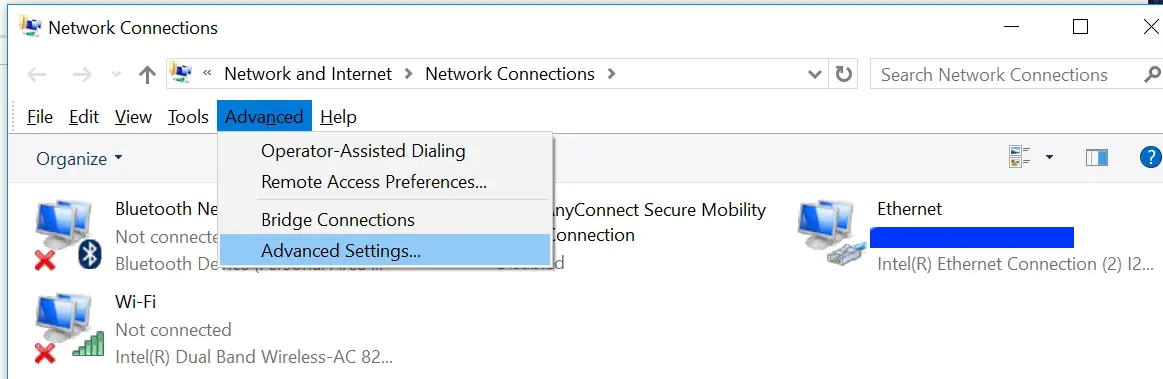
Task: Open recent locations dropdown arrow
Action: (x=116, y=74)
